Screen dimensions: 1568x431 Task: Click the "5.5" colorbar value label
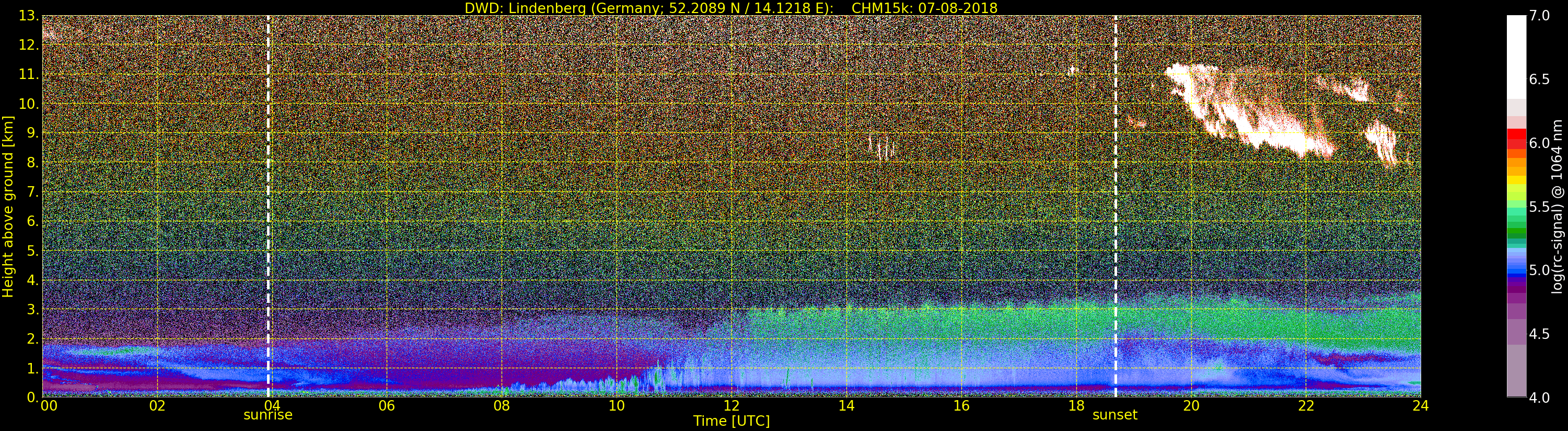pos(1539,207)
